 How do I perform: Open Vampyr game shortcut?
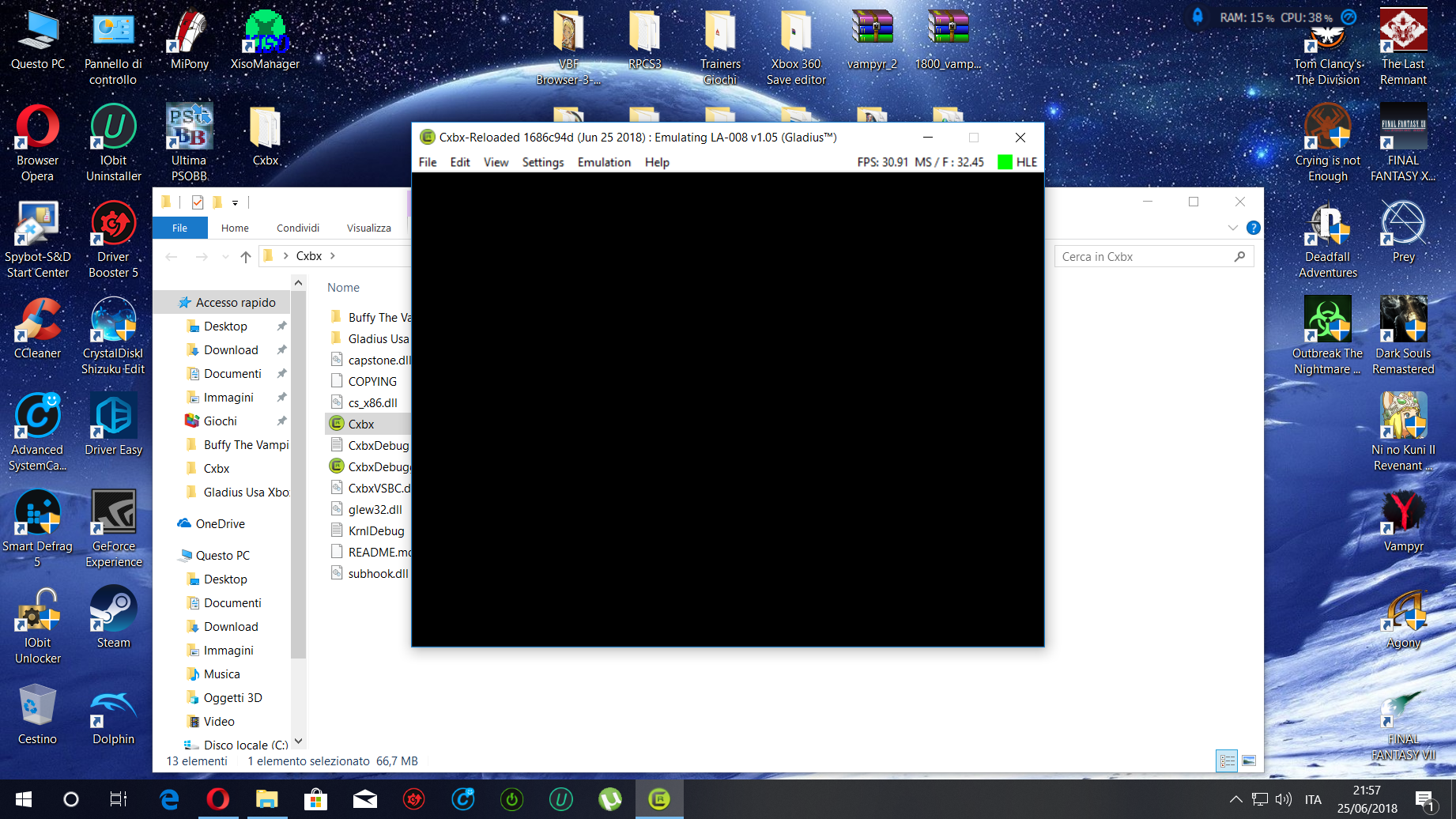tap(1403, 522)
